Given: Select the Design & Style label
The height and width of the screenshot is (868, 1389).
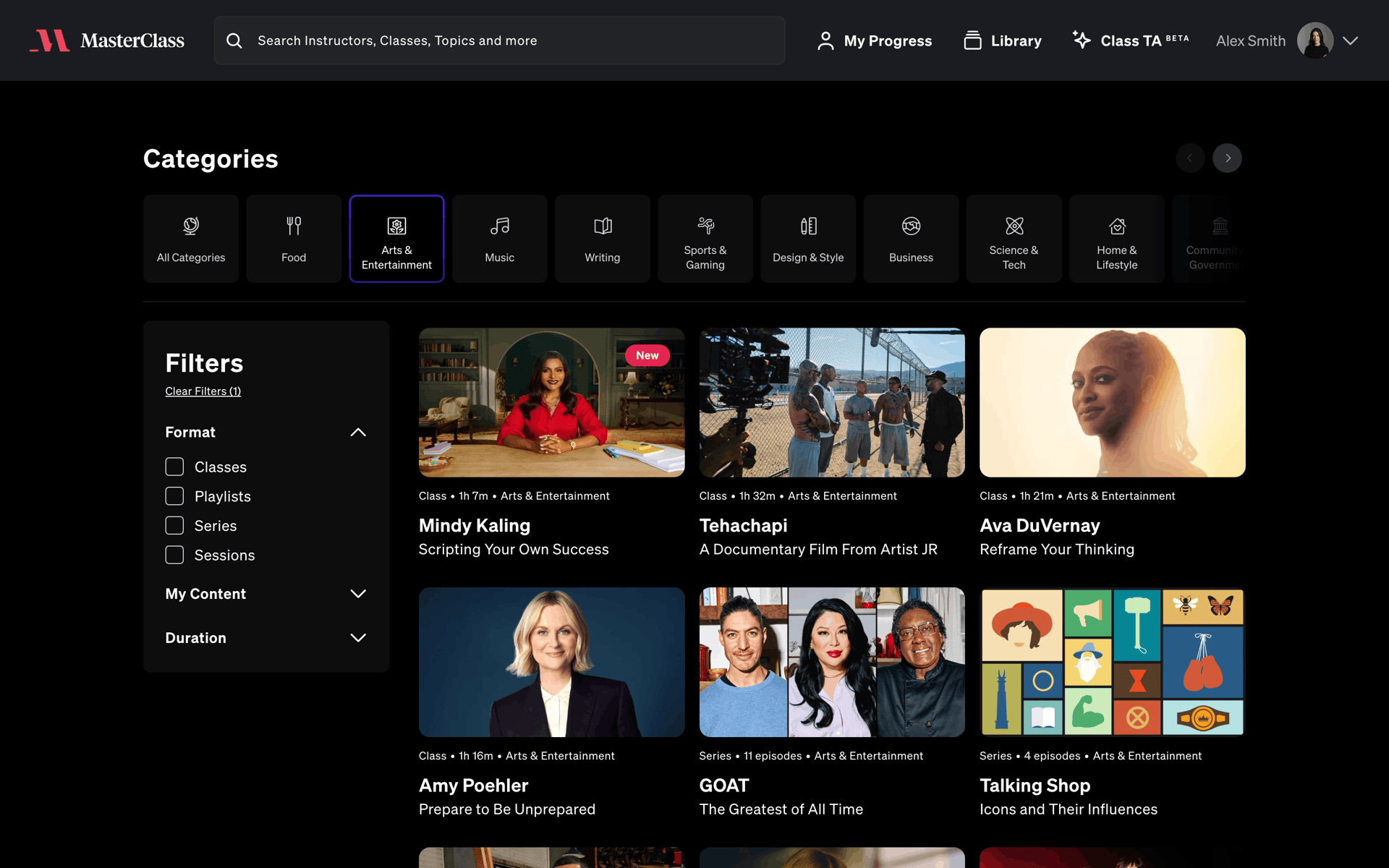Looking at the screenshot, I should pyautogui.click(x=808, y=258).
